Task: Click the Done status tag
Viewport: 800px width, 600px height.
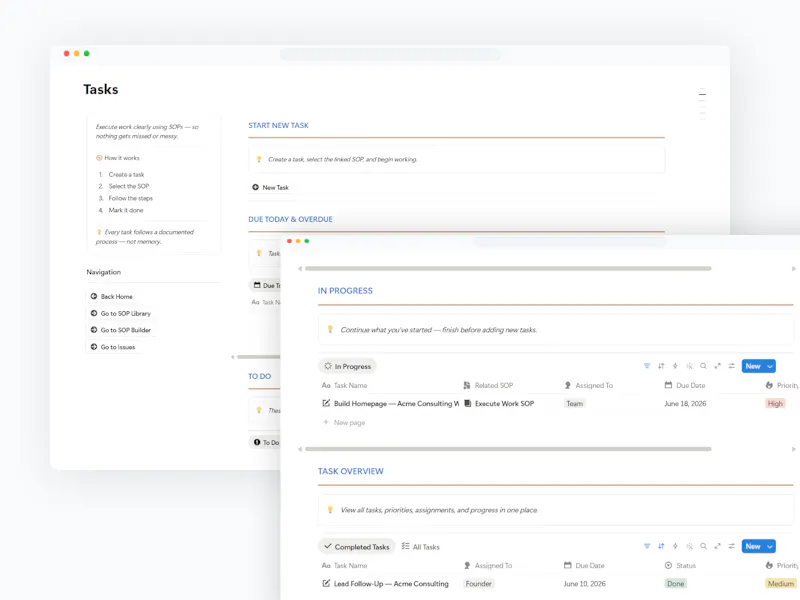Action: (x=676, y=584)
